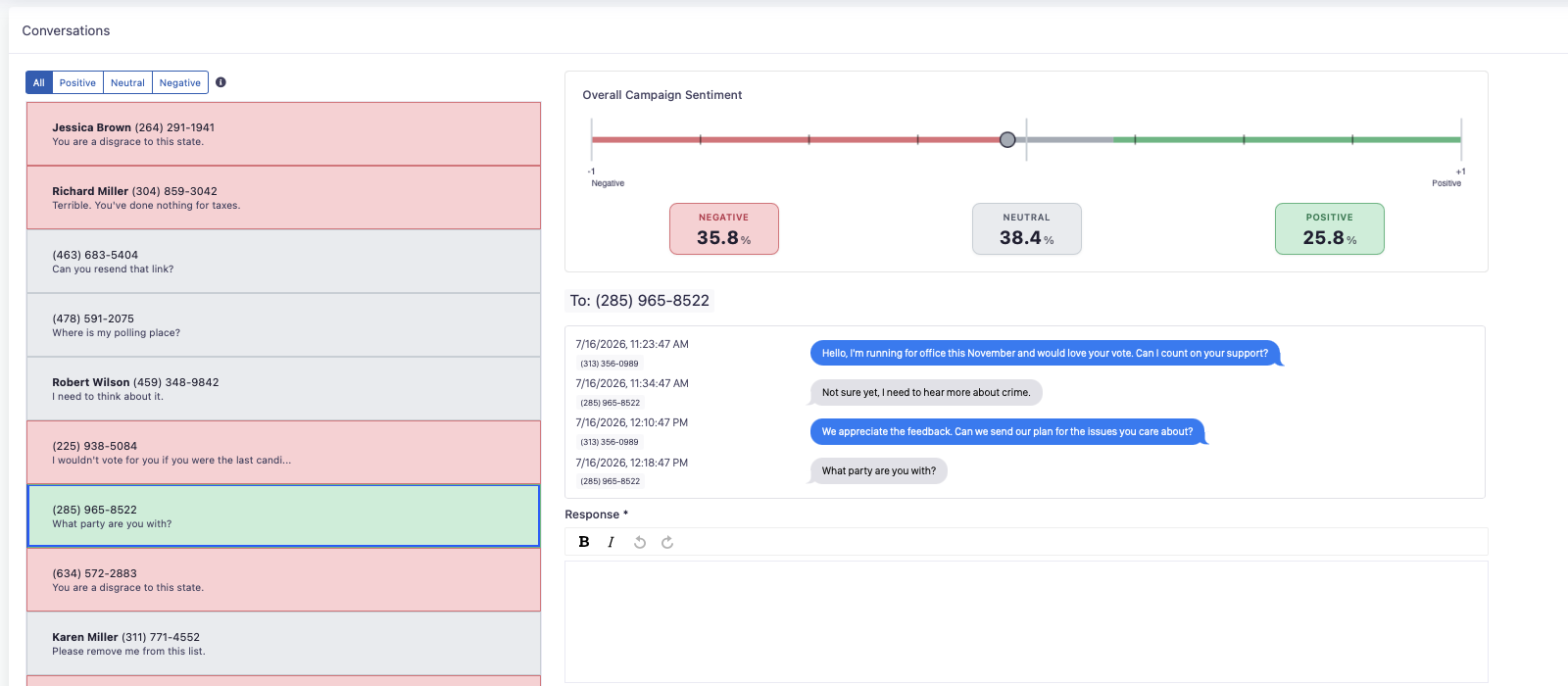Redo edit in response editor
1568x686 pixels.
(x=667, y=542)
